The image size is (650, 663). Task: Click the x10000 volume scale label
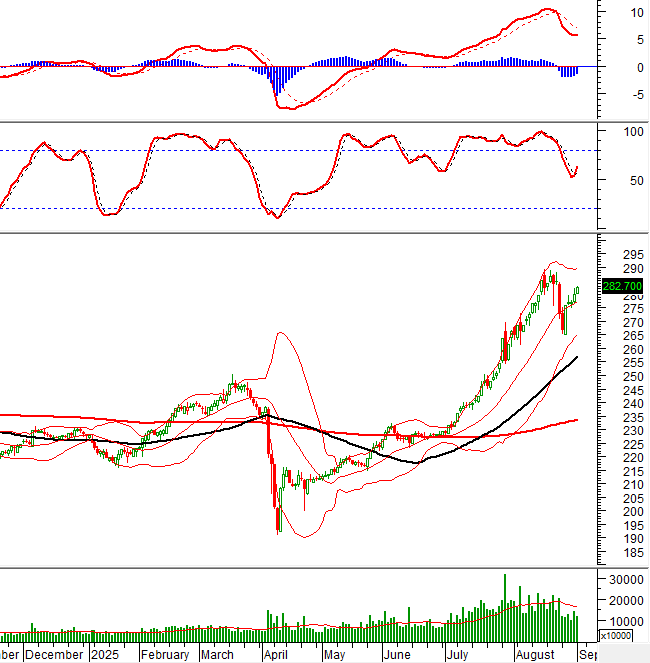pyautogui.click(x=617, y=636)
